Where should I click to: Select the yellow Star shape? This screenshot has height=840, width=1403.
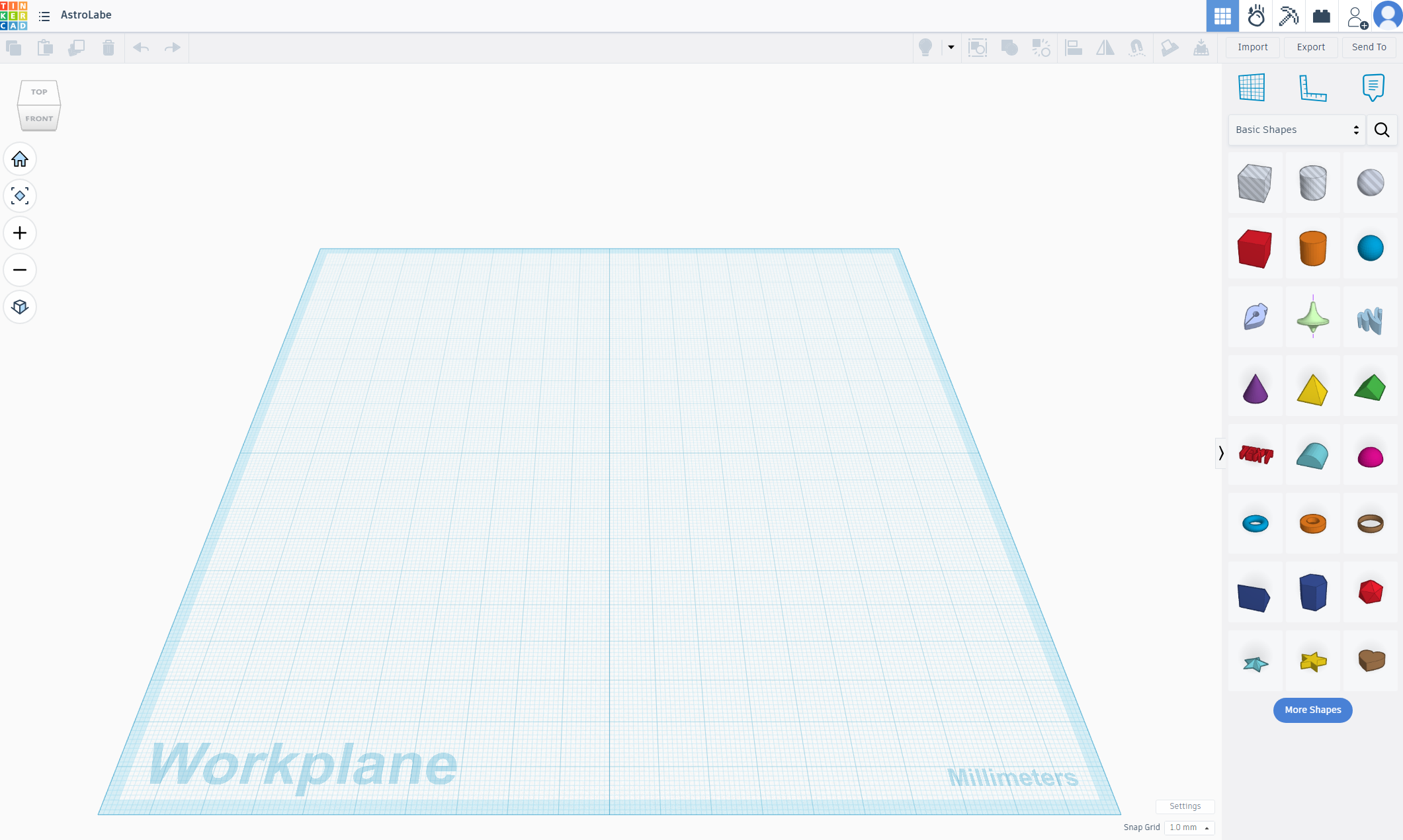[1313, 661]
